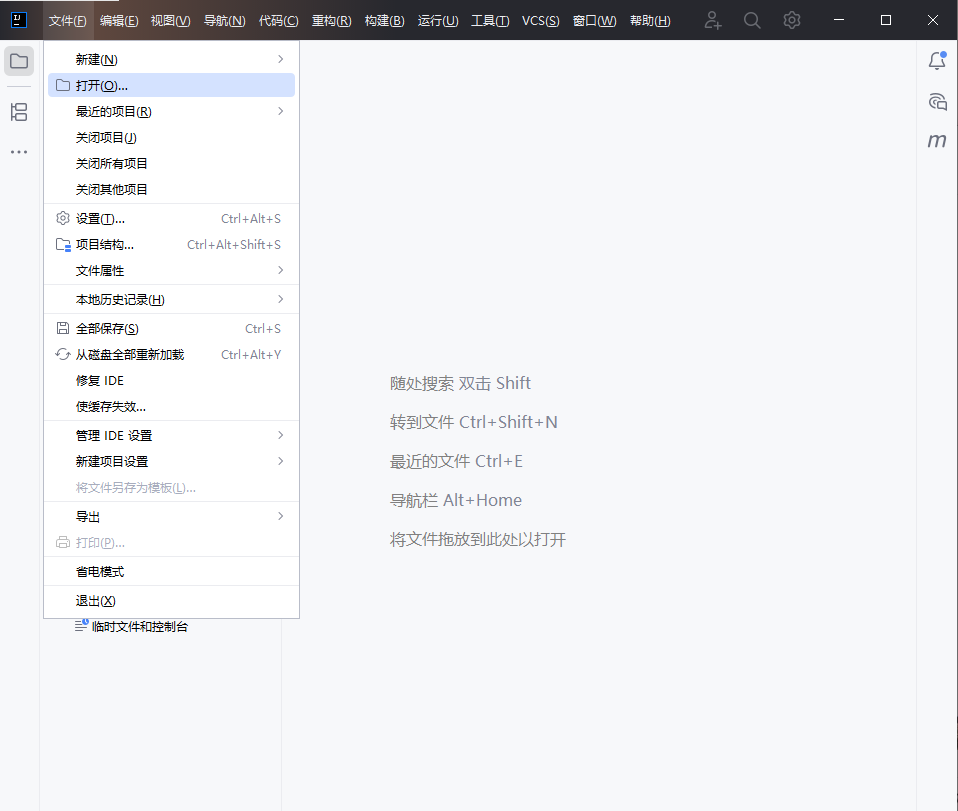Image resolution: width=958 pixels, height=811 pixels.
Task: Open the Notifications bell icon
Action: tap(937, 61)
